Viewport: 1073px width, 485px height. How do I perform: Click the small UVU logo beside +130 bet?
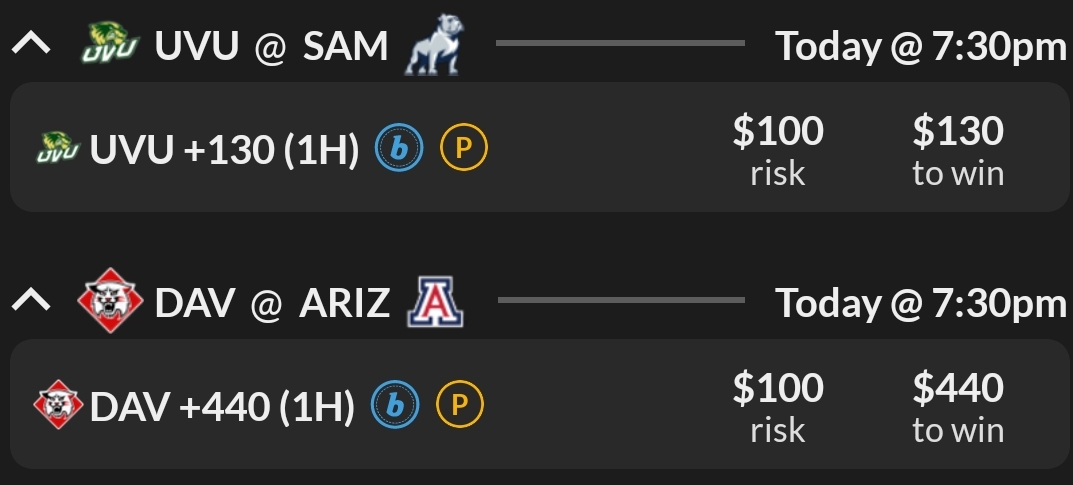tap(58, 150)
